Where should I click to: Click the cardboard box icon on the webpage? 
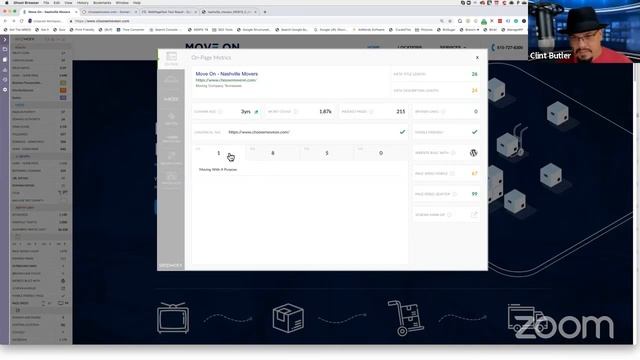click(288, 318)
